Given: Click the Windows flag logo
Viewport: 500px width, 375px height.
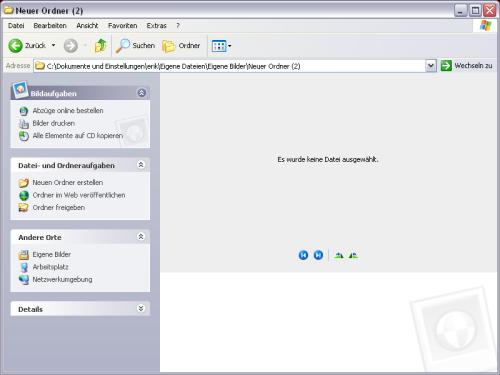Looking at the screenshot, I should pyautogui.click(x=485, y=26).
